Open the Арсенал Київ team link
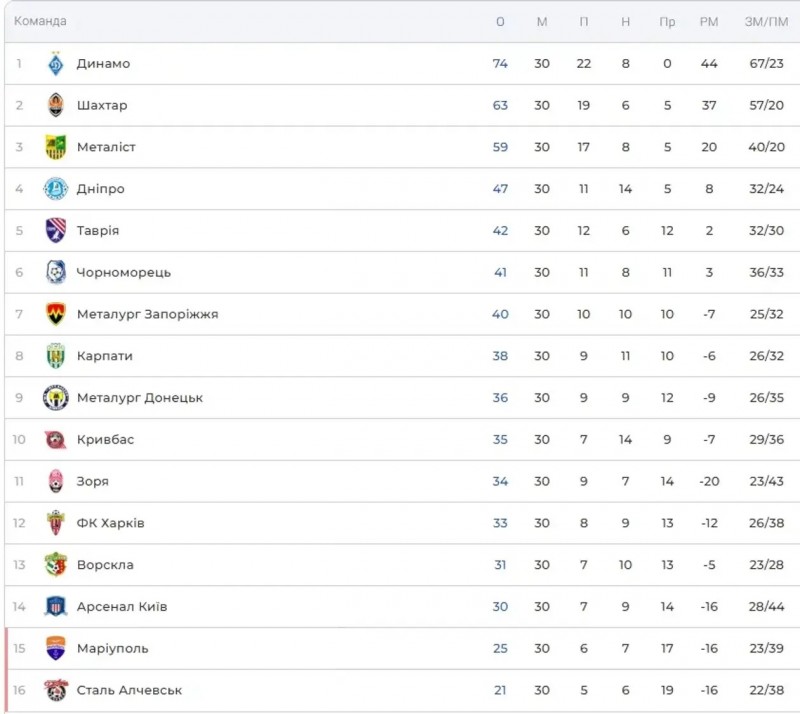The width and height of the screenshot is (800, 714). (x=121, y=607)
